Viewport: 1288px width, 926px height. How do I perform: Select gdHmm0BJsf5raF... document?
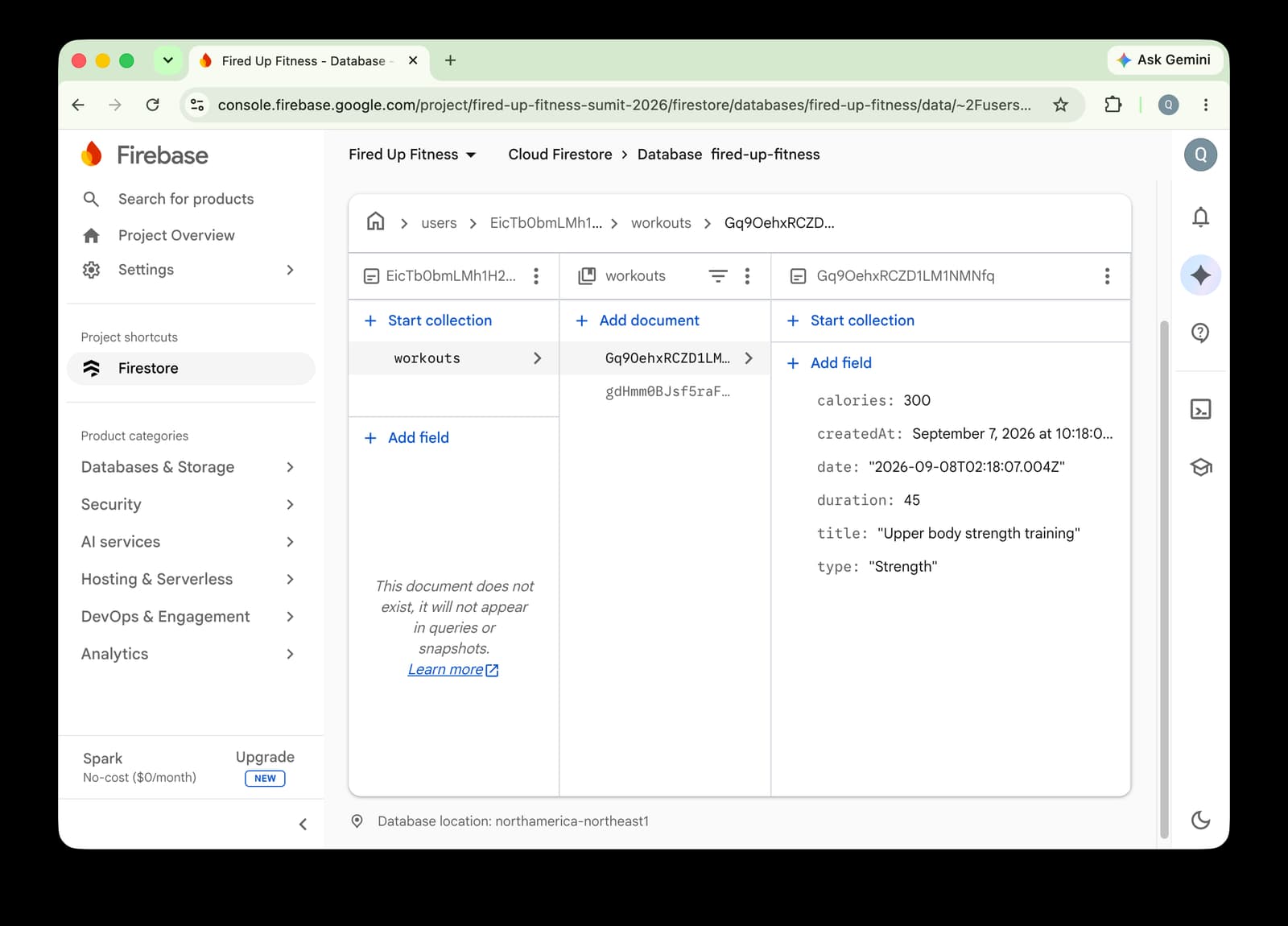667,391
